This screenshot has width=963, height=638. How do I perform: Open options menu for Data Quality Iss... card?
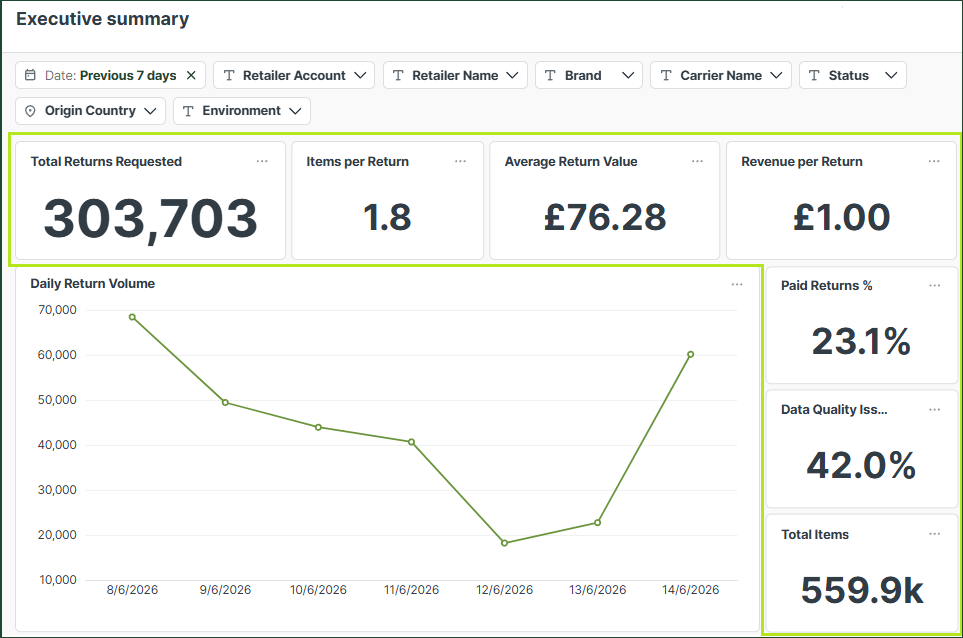(x=935, y=410)
